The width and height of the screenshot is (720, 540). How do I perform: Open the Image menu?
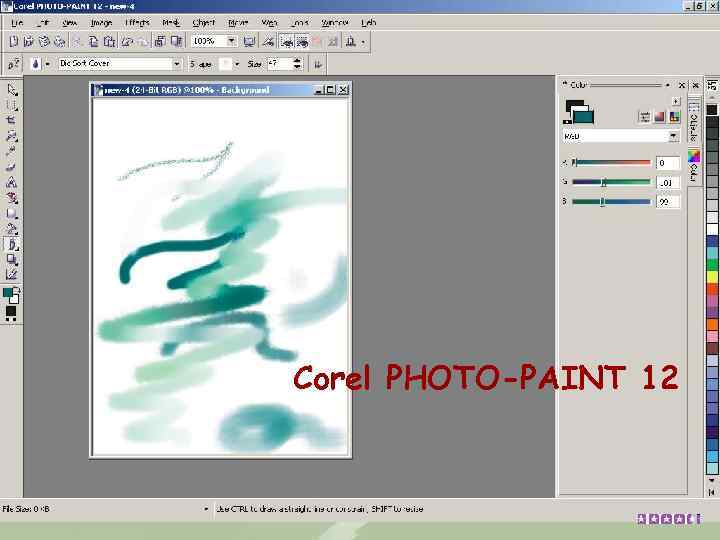101,22
